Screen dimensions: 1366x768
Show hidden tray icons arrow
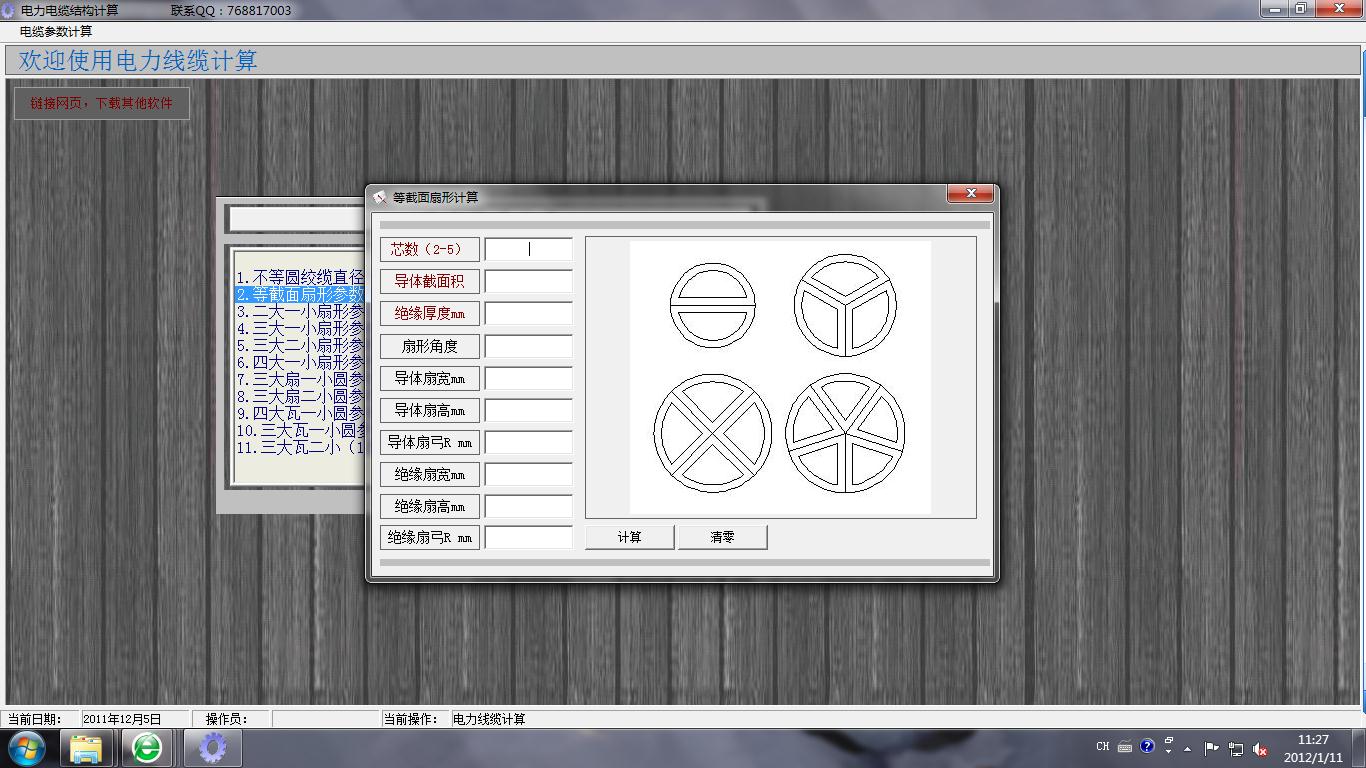[1187, 748]
